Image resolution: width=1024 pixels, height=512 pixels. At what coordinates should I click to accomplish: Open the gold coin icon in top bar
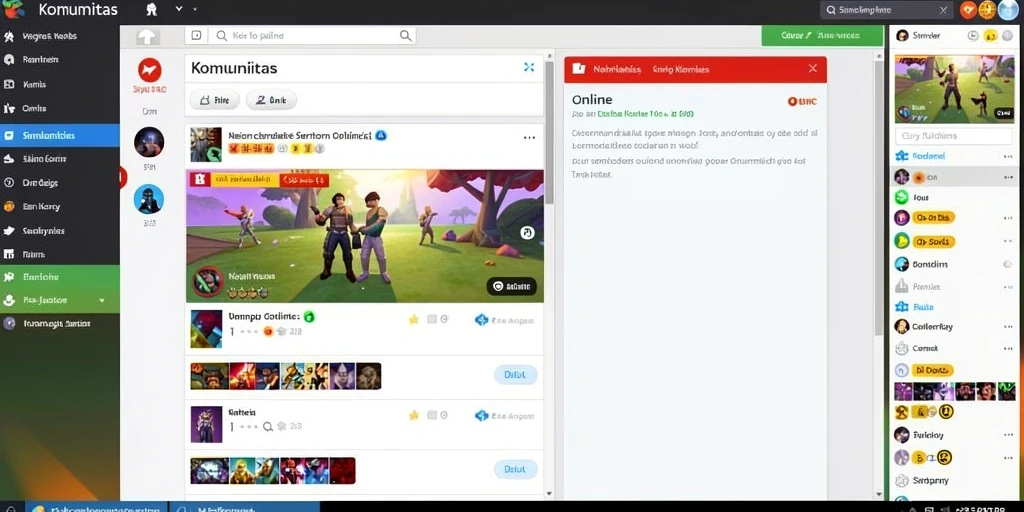pyautogui.click(x=987, y=10)
